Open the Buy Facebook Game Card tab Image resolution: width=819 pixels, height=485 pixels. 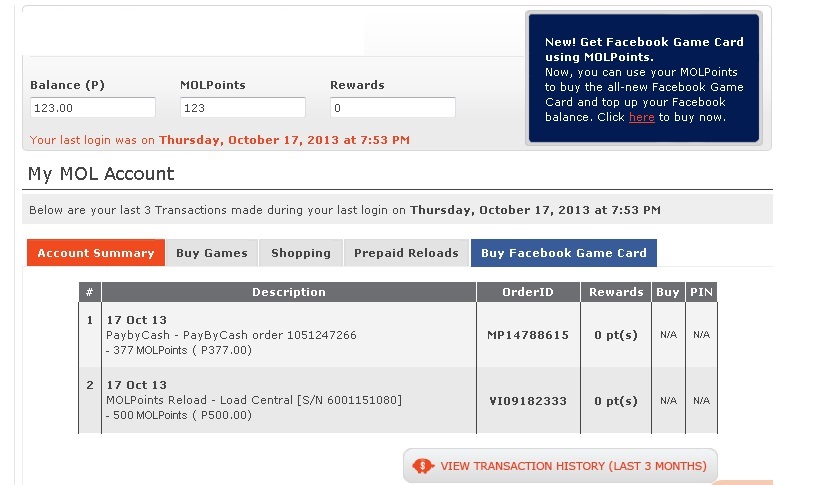(x=563, y=253)
